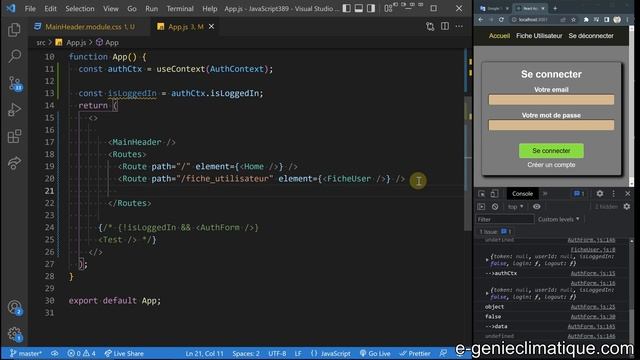
Task: Open the Accounts menu icon
Action: [x=15, y=307]
